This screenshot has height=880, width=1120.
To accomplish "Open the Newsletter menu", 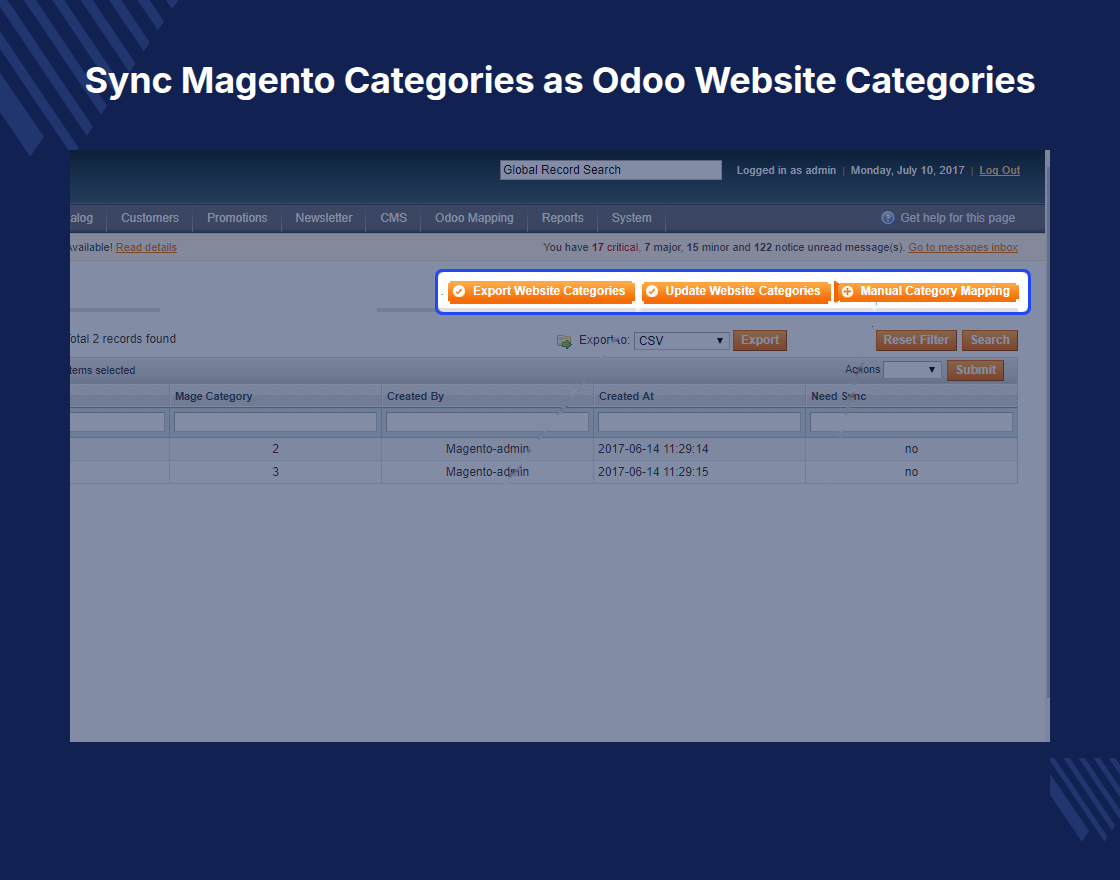I will coord(324,218).
